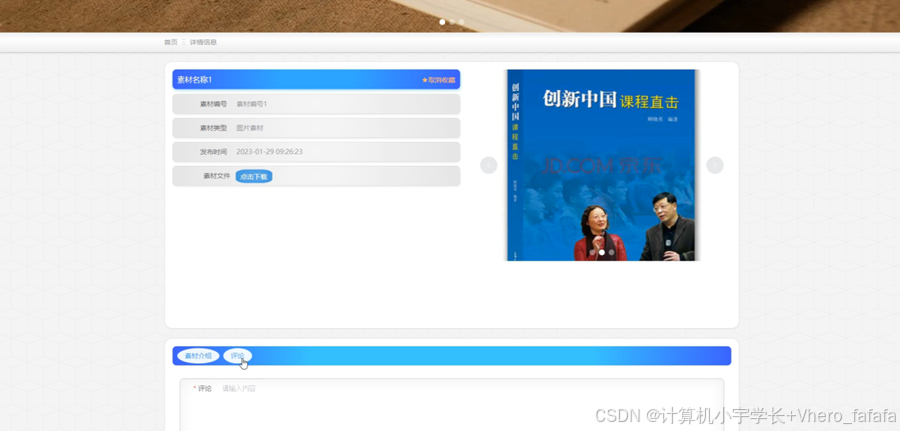900x431 pixels.
Task: Switch to the 评论 tab
Action: [237, 356]
